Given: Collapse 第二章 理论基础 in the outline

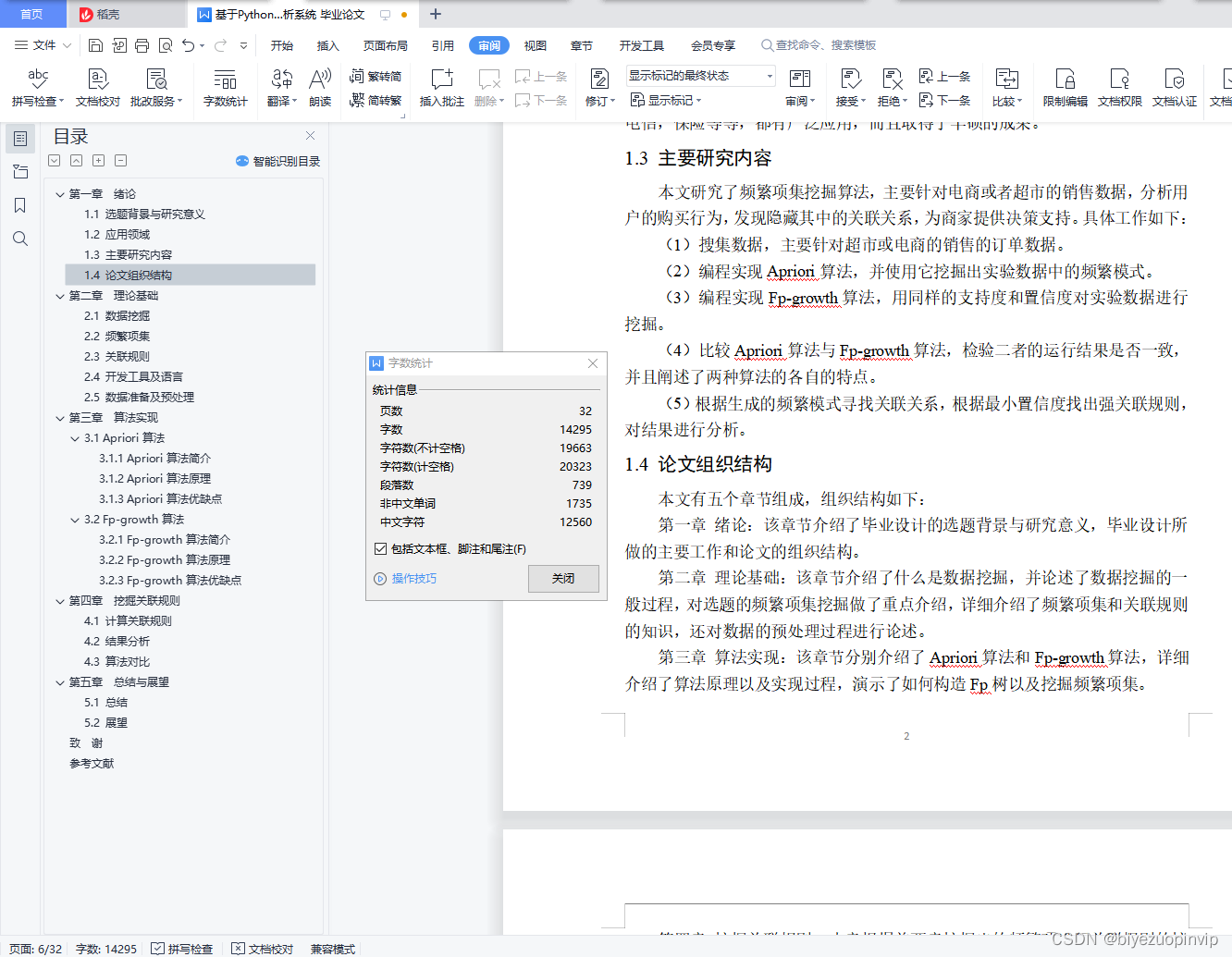Looking at the screenshot, I should point(60,296).
